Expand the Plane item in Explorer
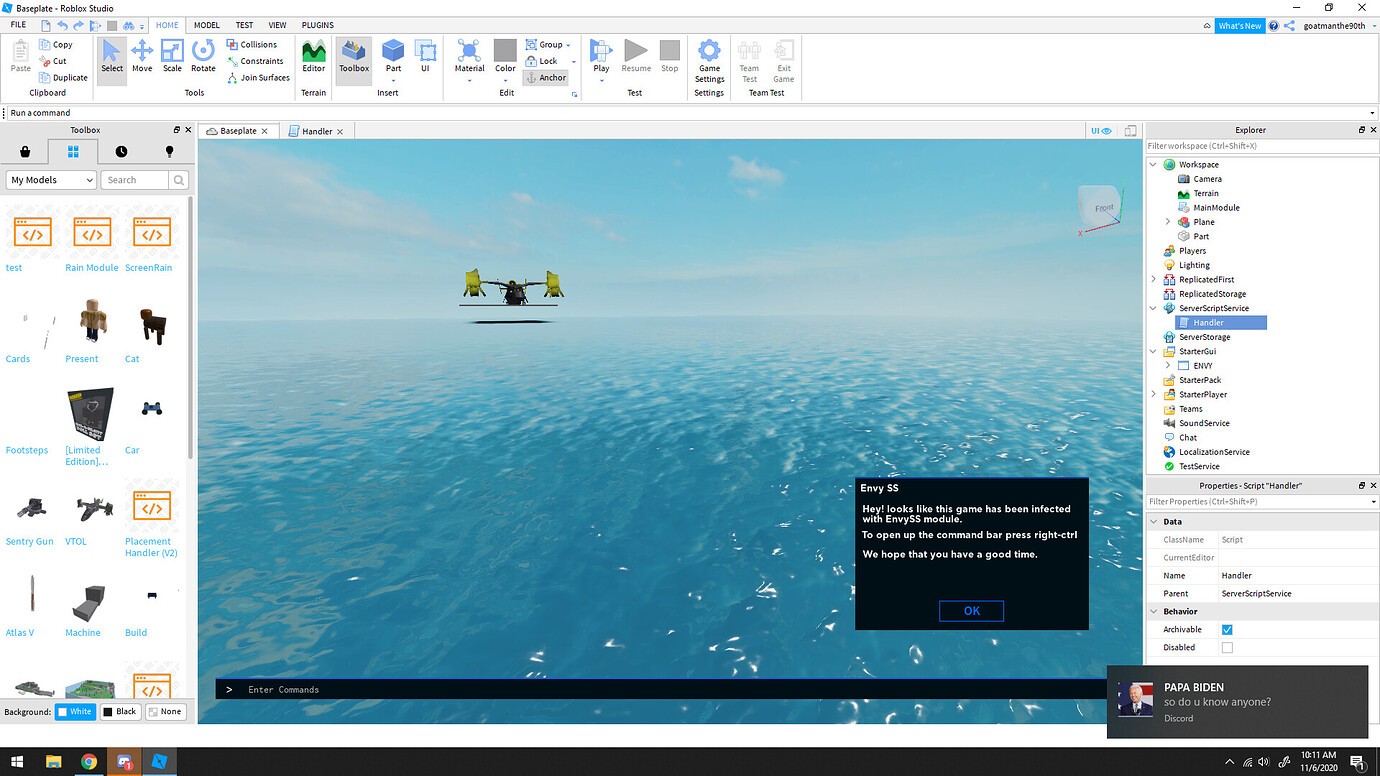This screenshot has width=1380, height=776. pos(1167,222)
